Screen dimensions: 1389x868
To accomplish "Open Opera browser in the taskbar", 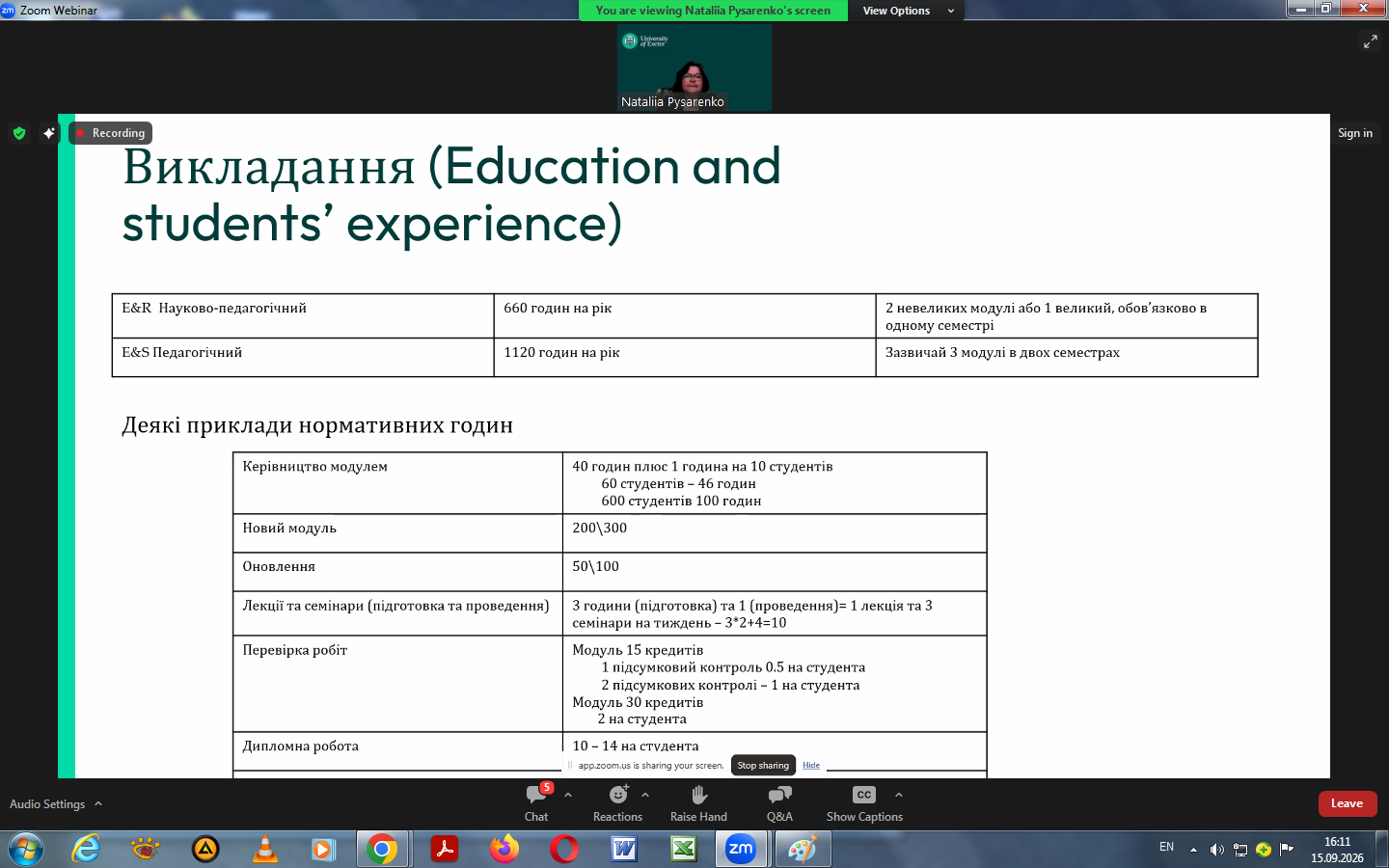I will pos(564,850).
